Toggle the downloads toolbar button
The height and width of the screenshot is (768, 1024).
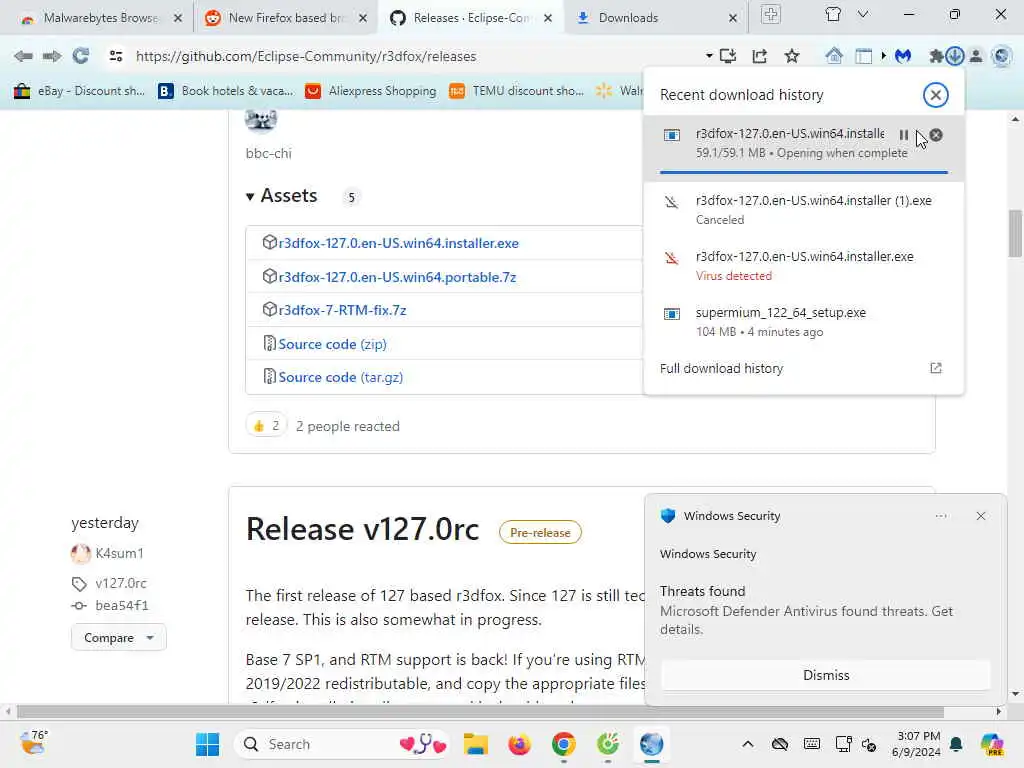(955, 56)
